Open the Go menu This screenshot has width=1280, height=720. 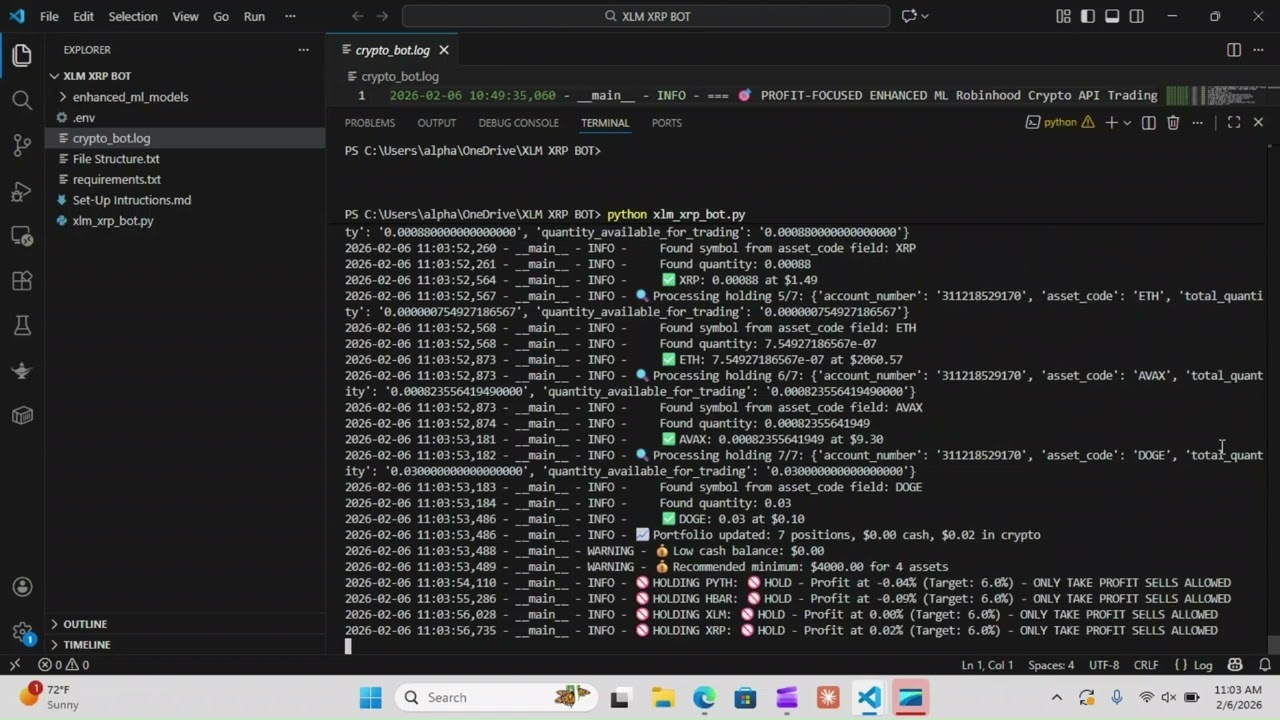point(221,16)
